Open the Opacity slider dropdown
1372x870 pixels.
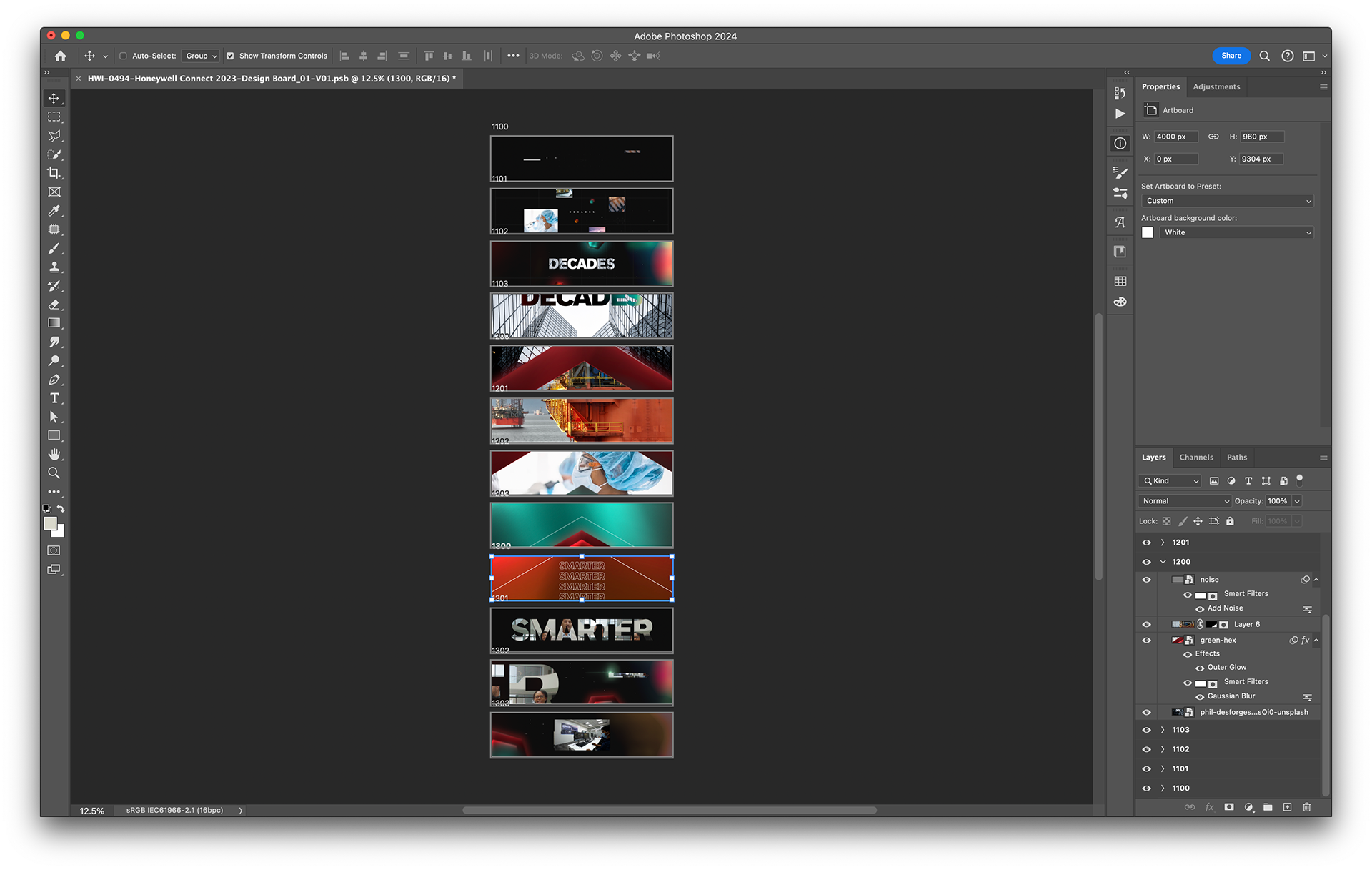click(x=1297, y=501)
